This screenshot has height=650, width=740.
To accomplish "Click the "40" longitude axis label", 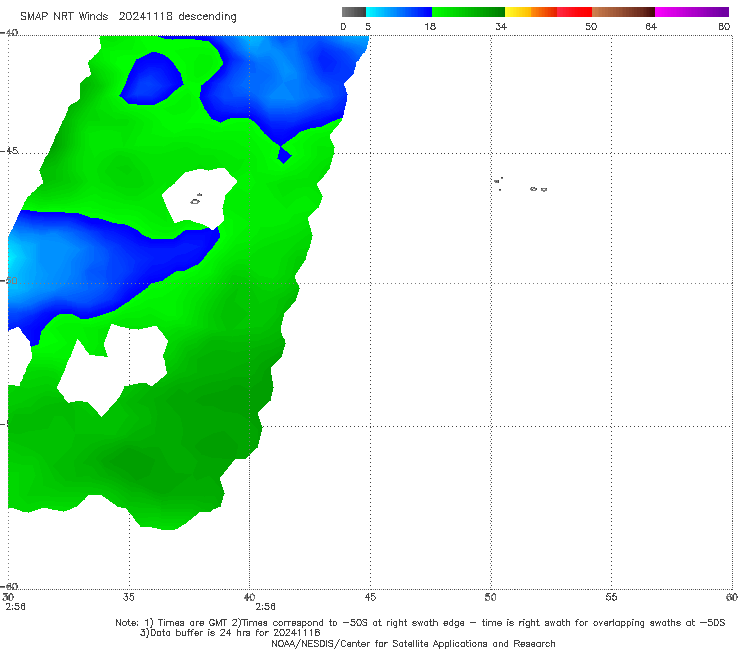I will pyautogui.click(x=249, y=597).
